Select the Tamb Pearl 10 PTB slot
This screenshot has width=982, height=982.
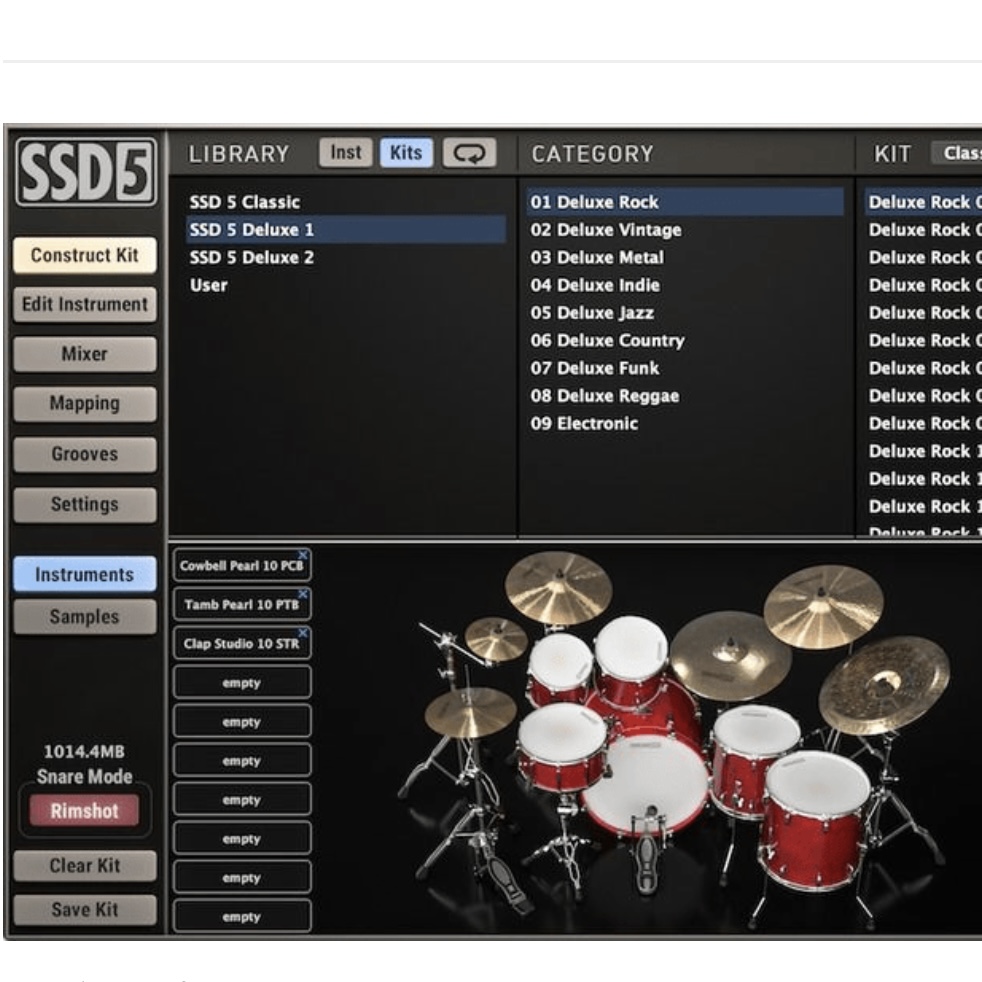tap(242, 604)
